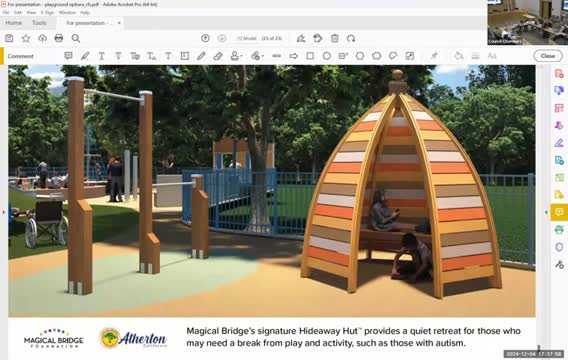Open the sign document tool
The width and height of the screenshot is (568, 360).
301,38
